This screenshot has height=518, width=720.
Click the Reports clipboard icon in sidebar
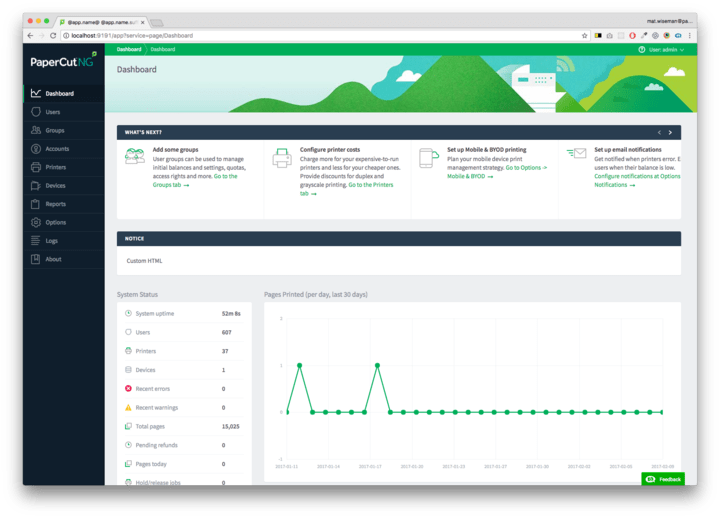[x=35, y=204]
